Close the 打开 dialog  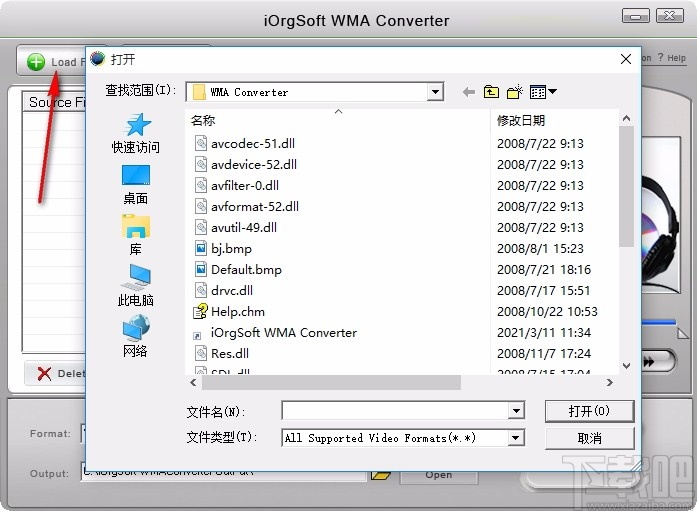pyautogui.click(x=626, y=59)
